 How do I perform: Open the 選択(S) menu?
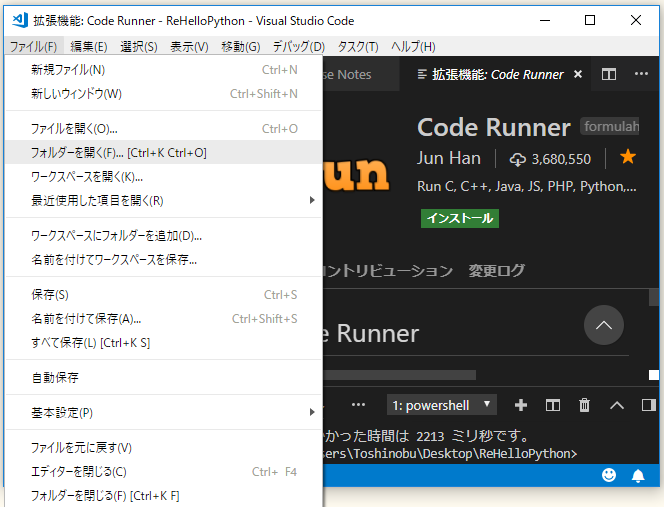138,46
